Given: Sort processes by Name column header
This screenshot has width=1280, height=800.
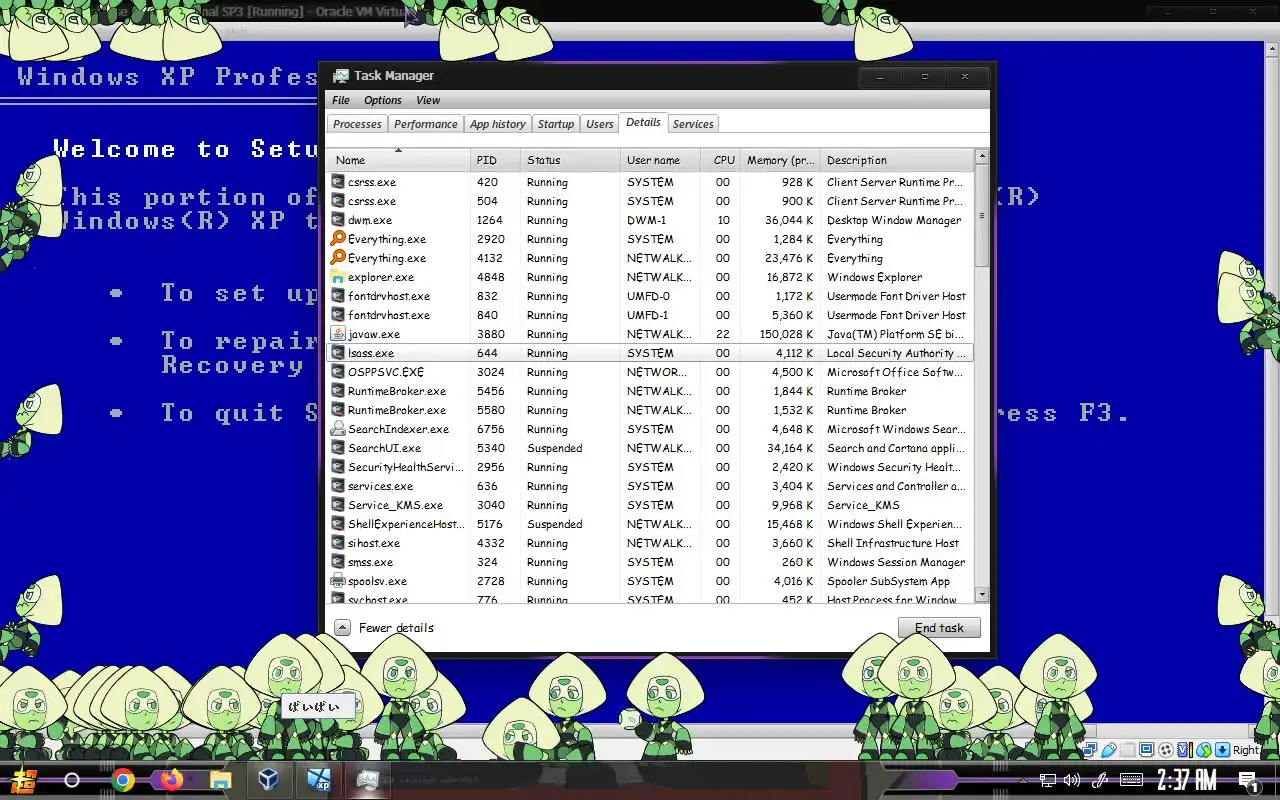Looking at the screenshot, I should 399,160.
